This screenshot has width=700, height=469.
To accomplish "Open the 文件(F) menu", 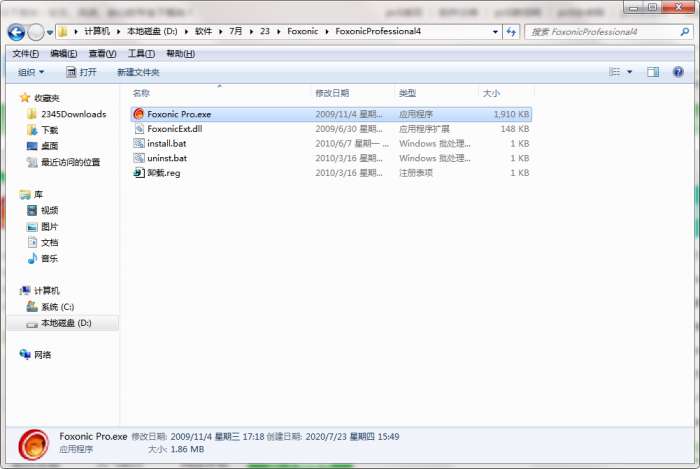I will 25,54.
